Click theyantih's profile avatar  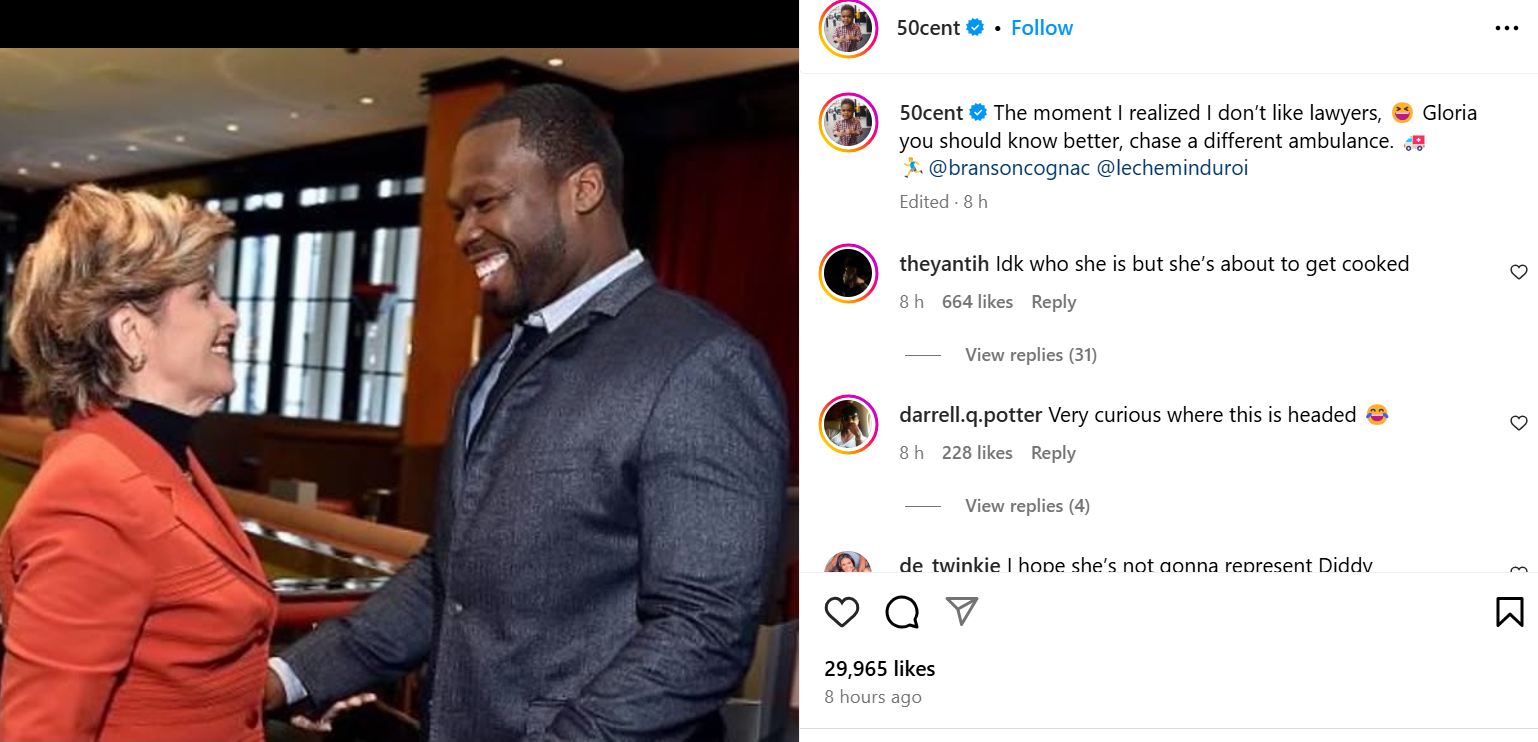click(x=848, y=273)
